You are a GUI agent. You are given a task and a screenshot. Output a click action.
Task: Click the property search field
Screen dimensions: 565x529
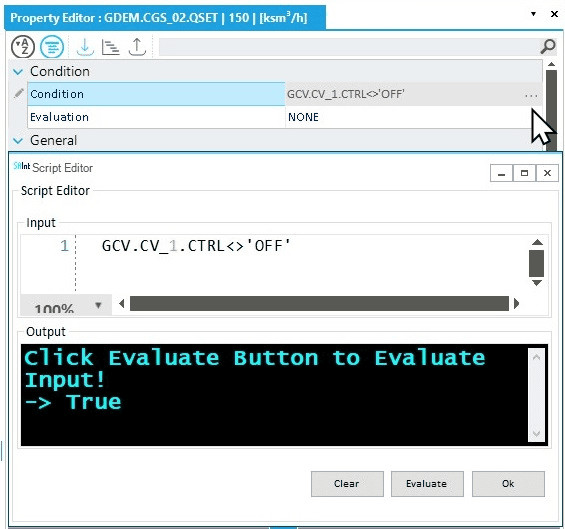[350, 47]
